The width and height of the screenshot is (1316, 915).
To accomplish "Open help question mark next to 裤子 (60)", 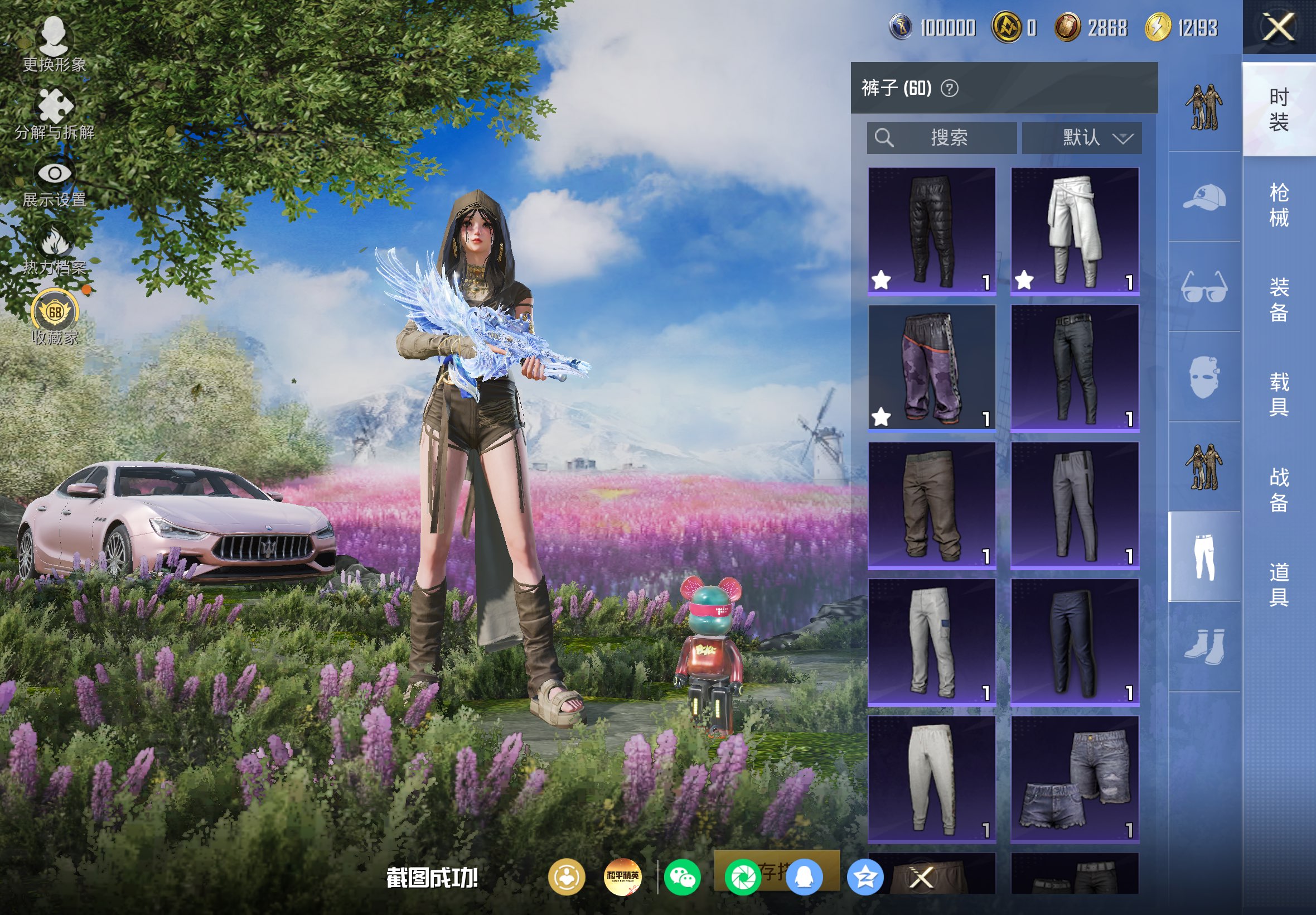I will tap(949, 88).
